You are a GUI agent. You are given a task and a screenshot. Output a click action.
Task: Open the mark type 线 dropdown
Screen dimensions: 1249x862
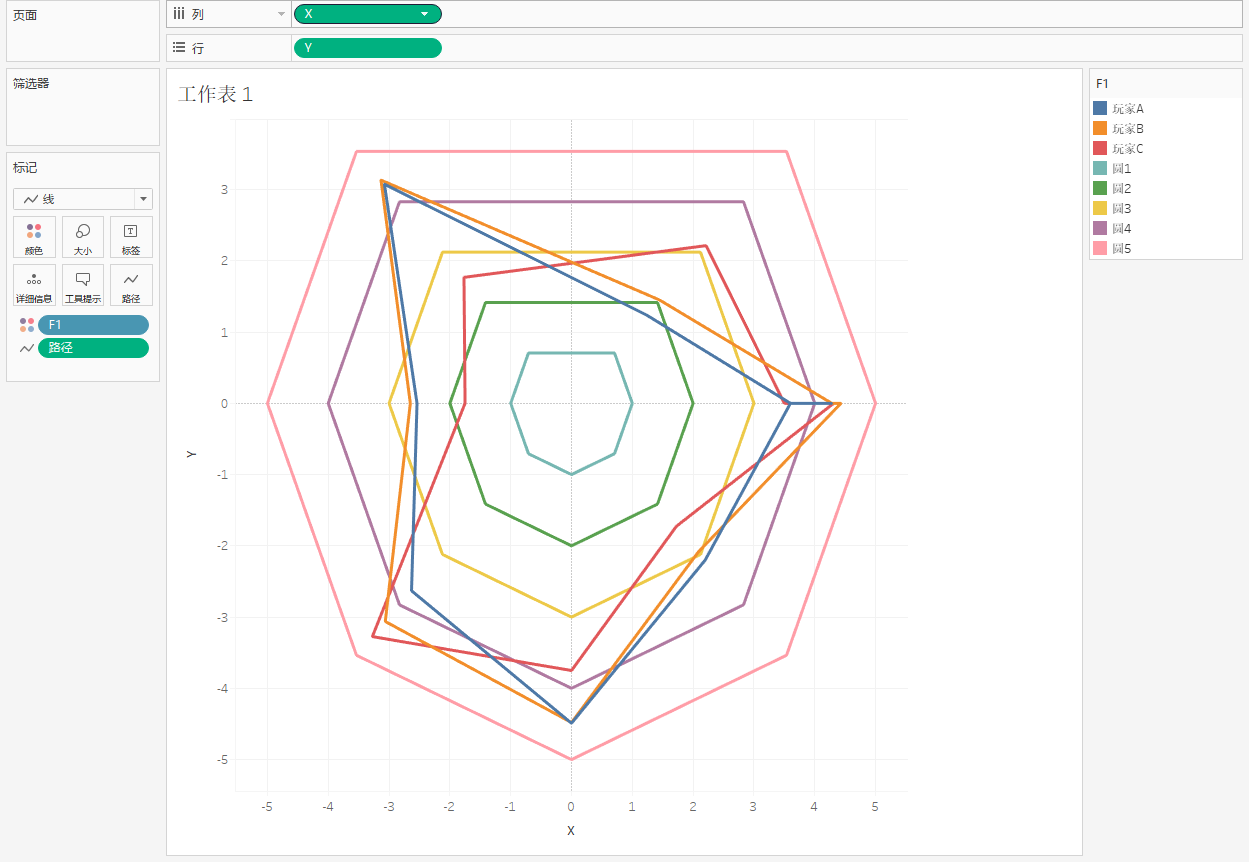point(83,199)
